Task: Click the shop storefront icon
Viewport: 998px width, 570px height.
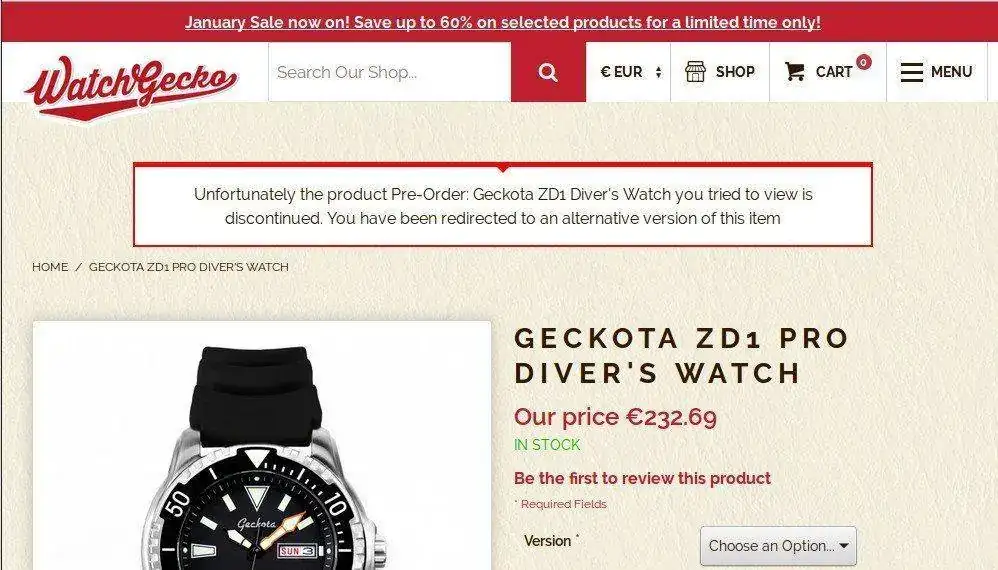Action: [695, 71]
